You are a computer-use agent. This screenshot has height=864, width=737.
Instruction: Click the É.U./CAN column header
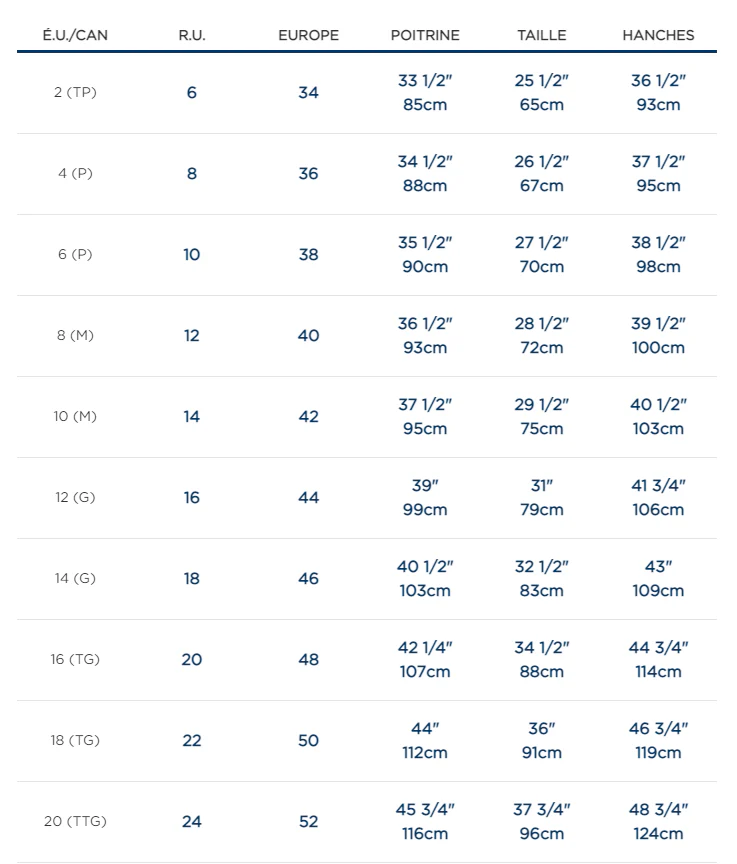[x=75, y=35]
